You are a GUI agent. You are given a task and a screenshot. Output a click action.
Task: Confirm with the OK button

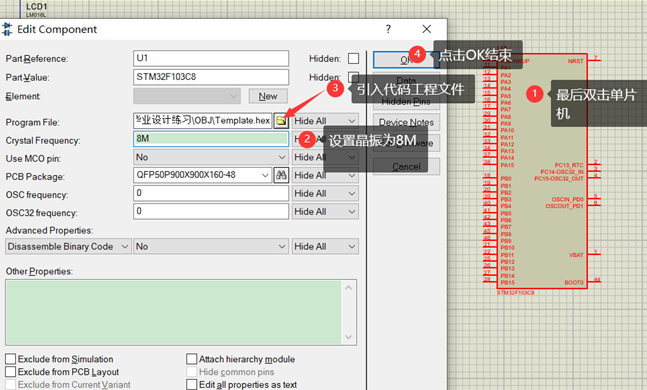click(x=406, y=60)
